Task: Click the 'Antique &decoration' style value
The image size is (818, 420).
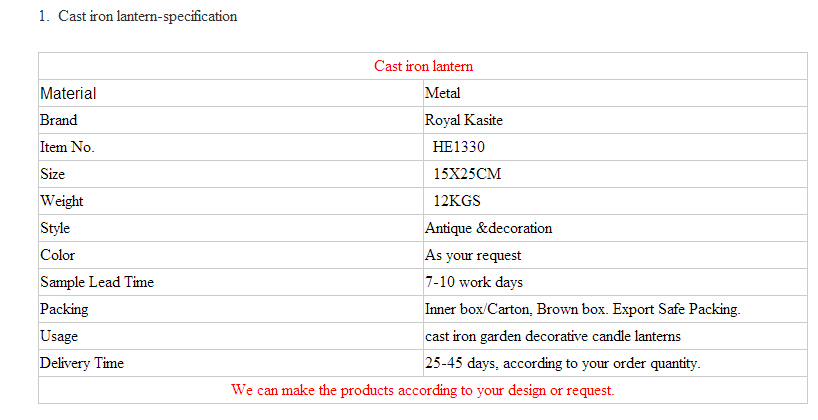Action: point(488,228)
